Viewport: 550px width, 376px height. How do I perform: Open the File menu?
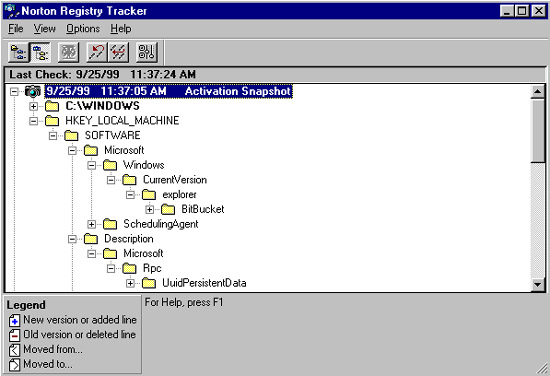tap(16, 28)
